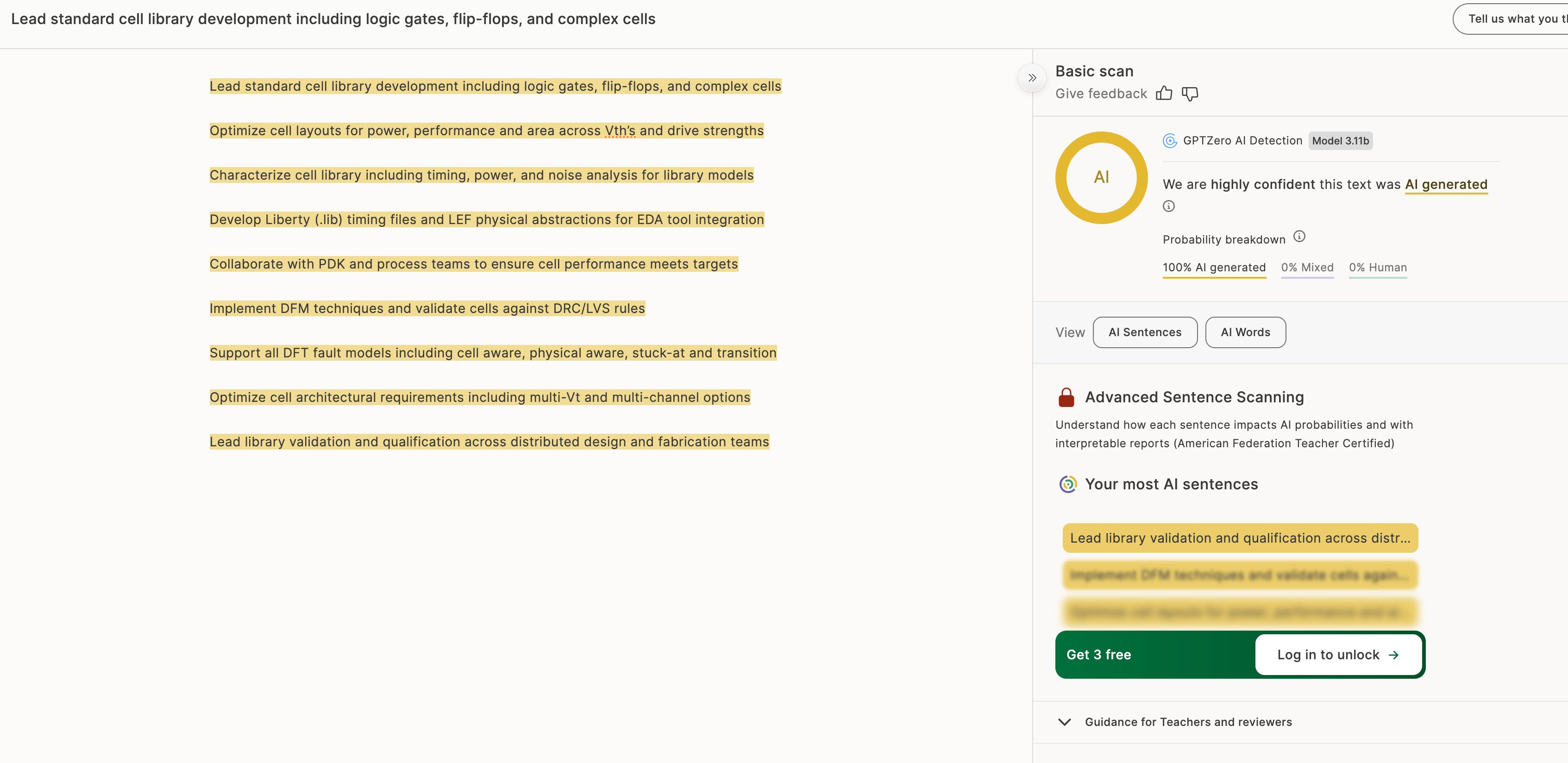Select the 100% AI generated breakdown tab
Image resolution: width=1568 pixels, height=763 pixels.
coord(1214,268)
